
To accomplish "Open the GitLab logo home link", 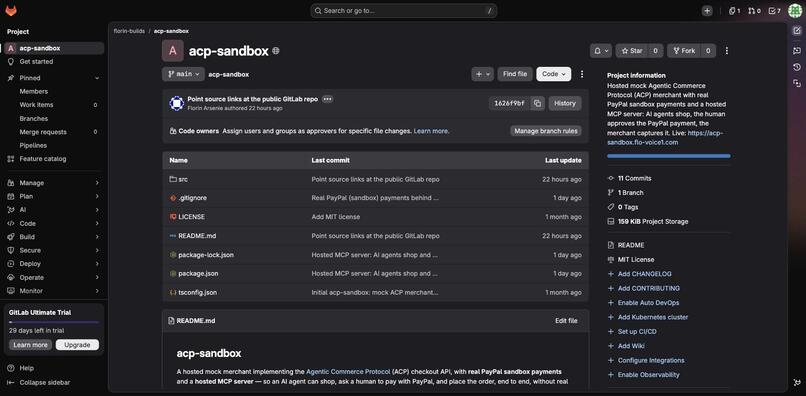I will tap(11, 10).
